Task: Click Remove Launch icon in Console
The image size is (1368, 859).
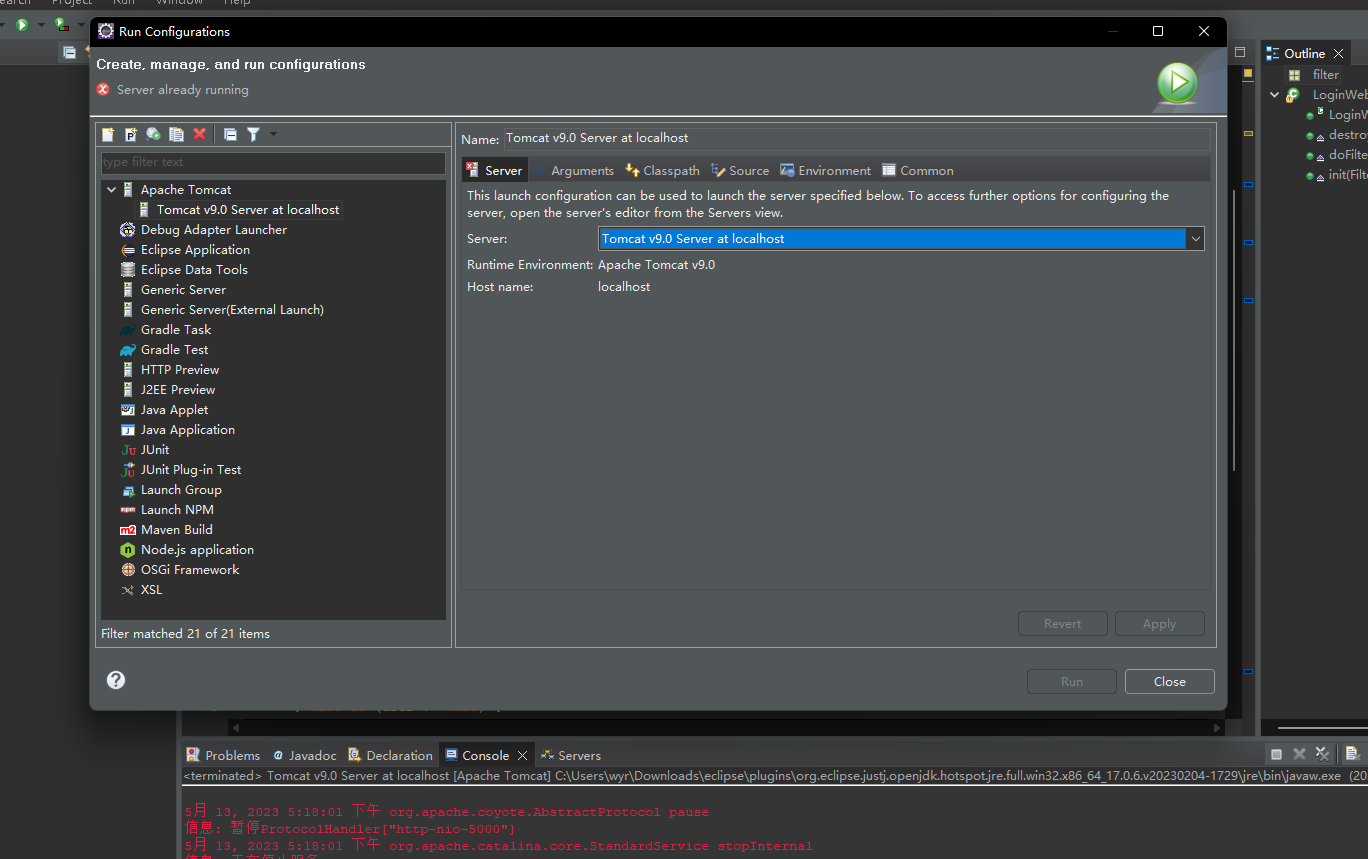Action: 1299,754
